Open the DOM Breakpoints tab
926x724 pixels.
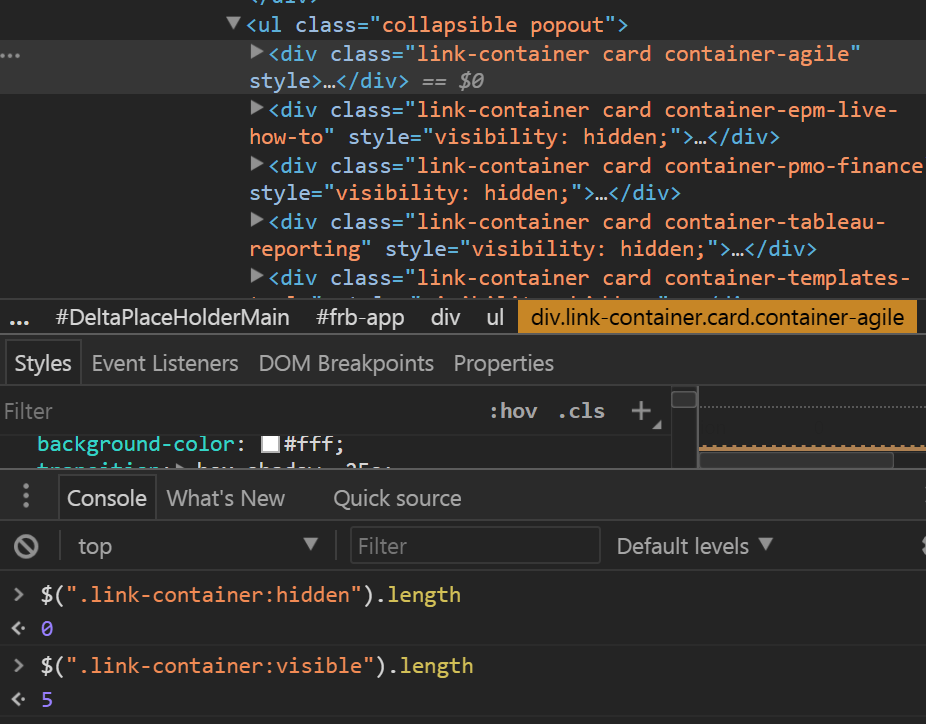pos(346,363)
